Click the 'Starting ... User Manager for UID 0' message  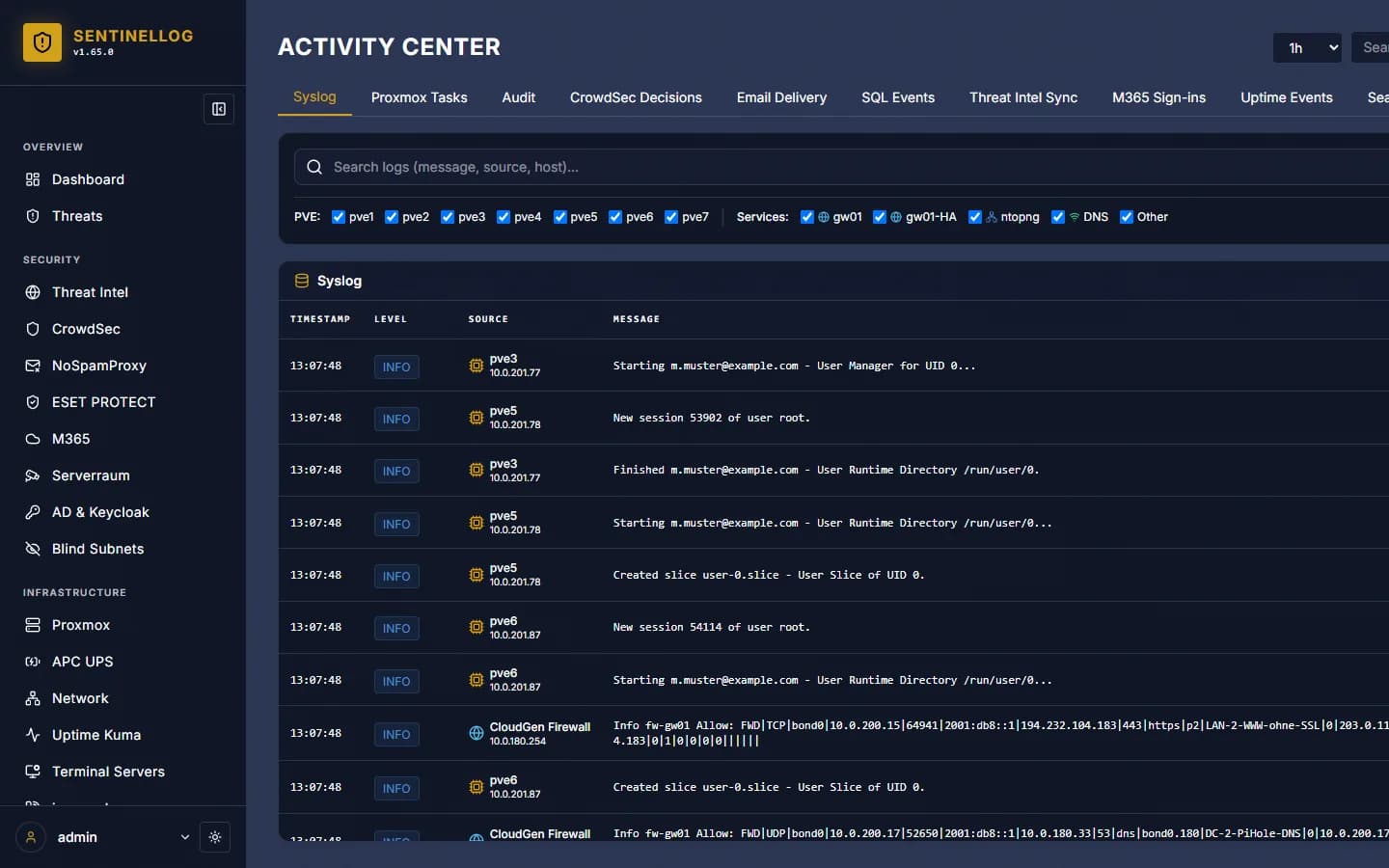794,366
